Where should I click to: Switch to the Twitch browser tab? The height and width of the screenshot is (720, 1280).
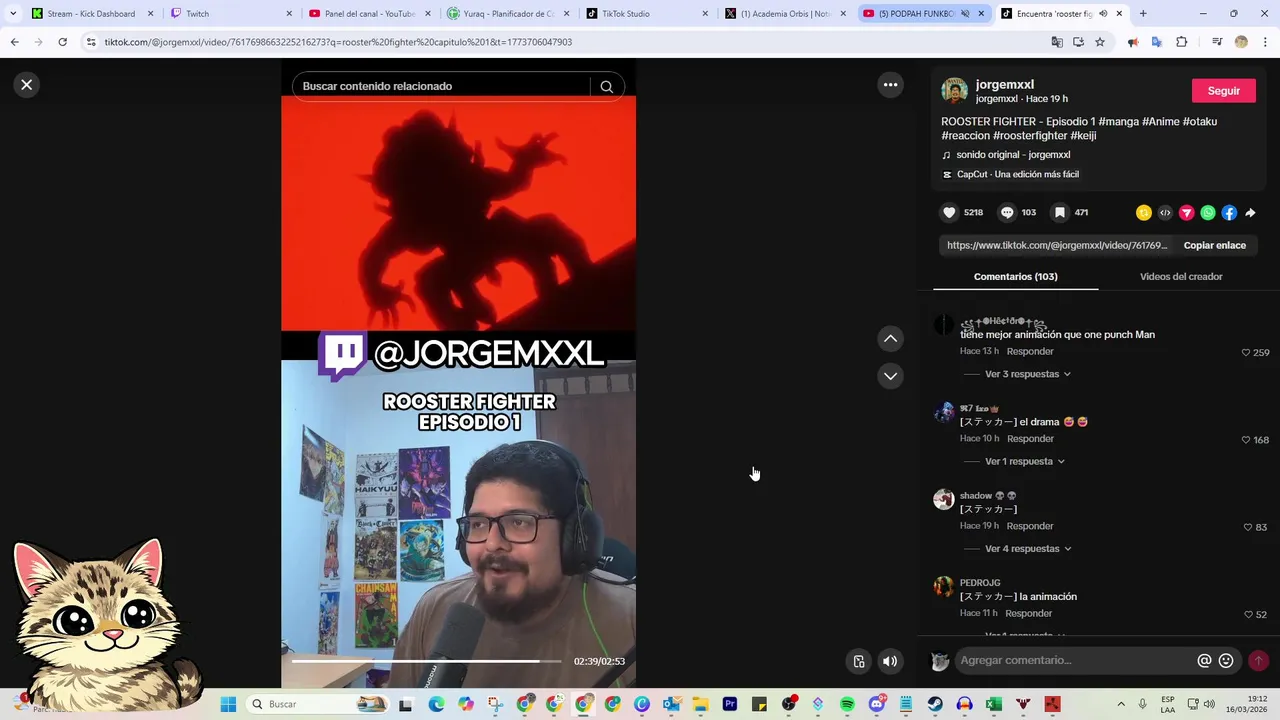point(230,14)
